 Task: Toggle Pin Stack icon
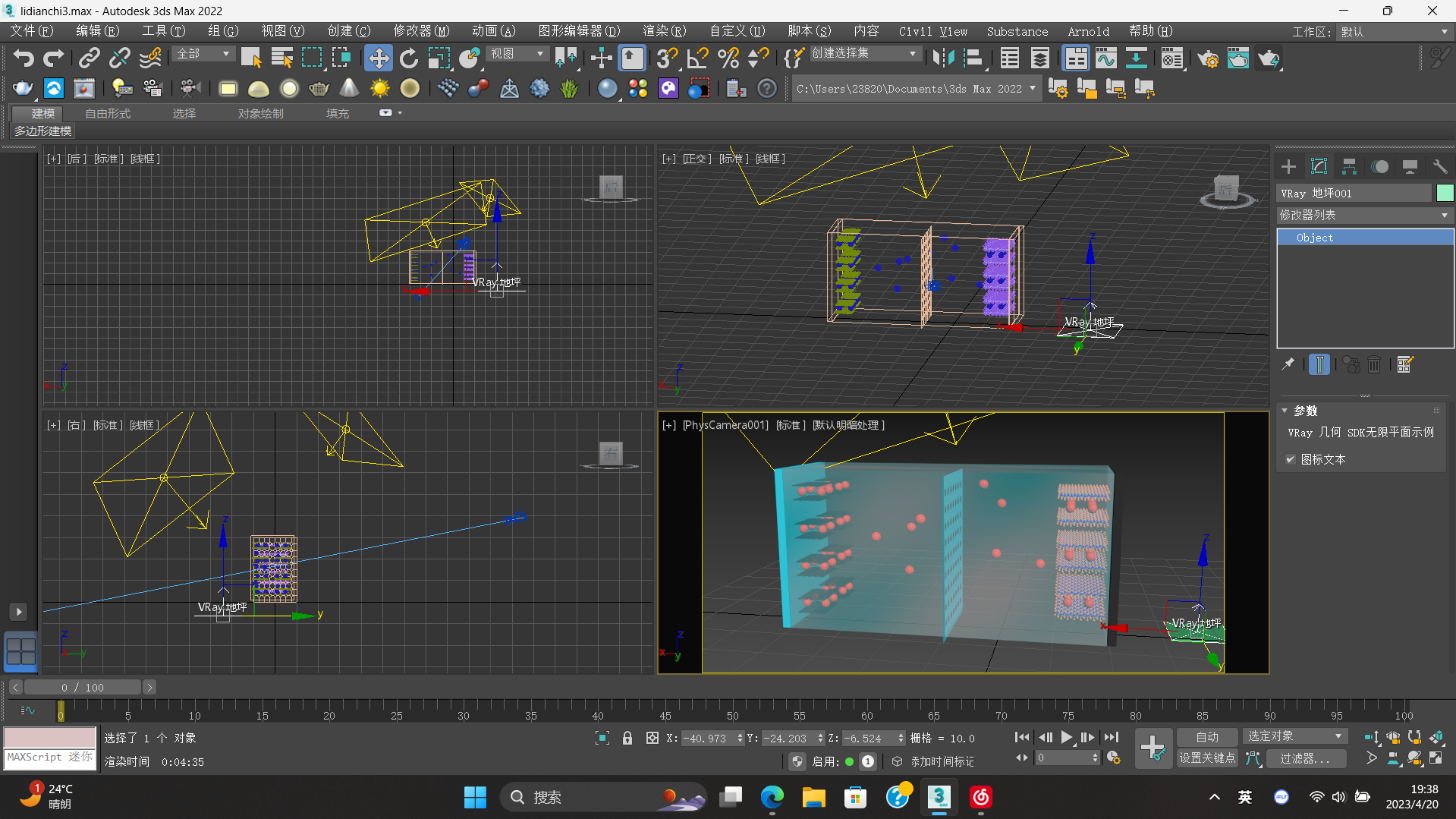point(1288,365)
